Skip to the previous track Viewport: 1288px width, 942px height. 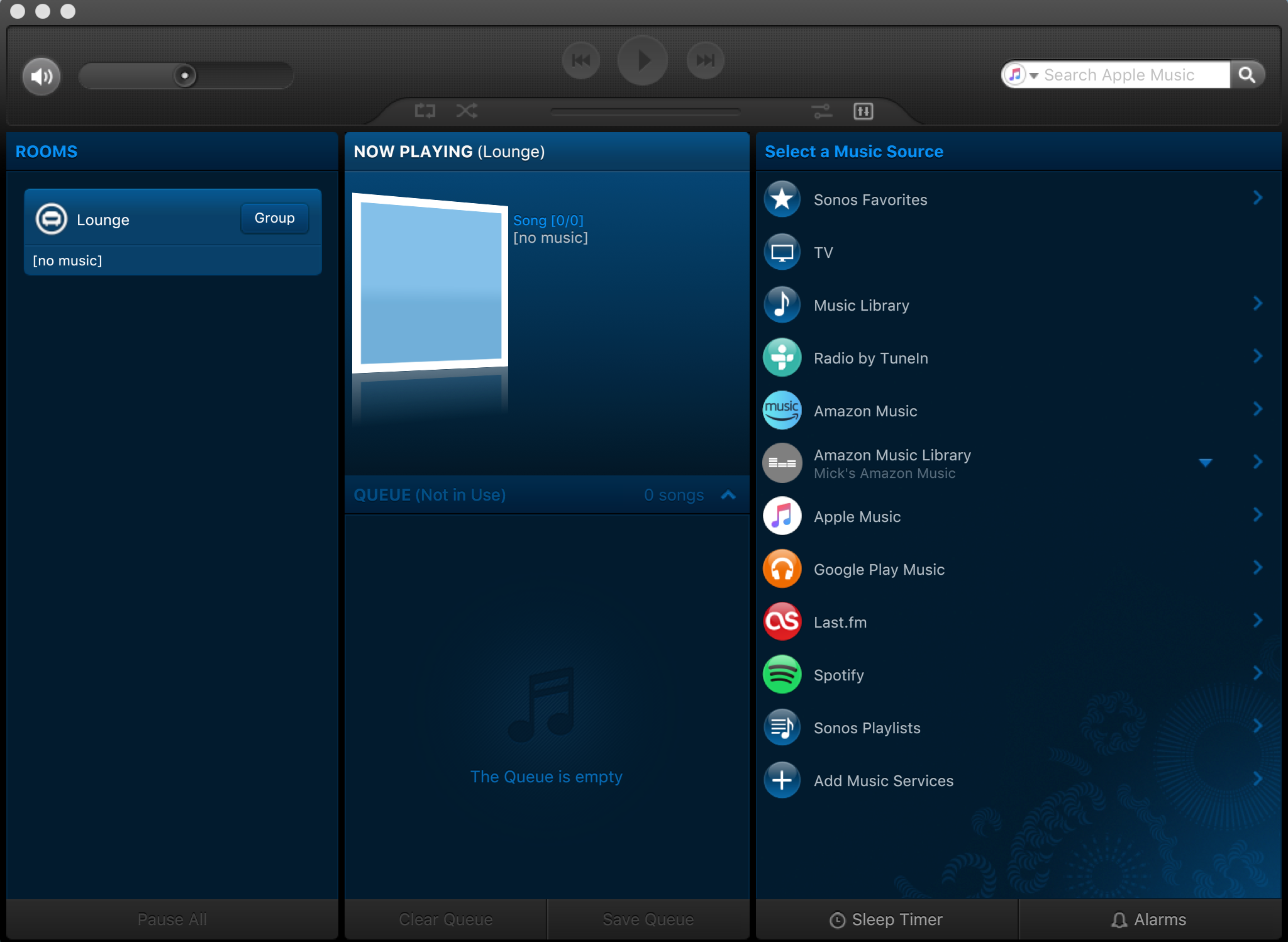(580, 60)
